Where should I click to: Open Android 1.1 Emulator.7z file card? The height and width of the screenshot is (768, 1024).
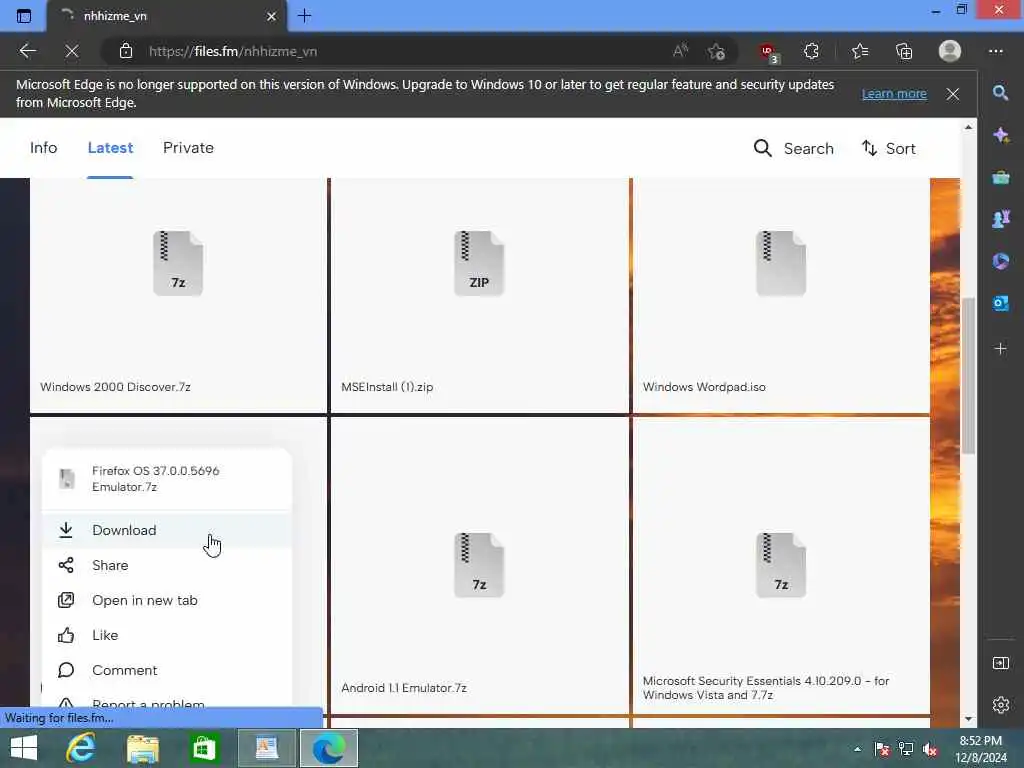480,566
